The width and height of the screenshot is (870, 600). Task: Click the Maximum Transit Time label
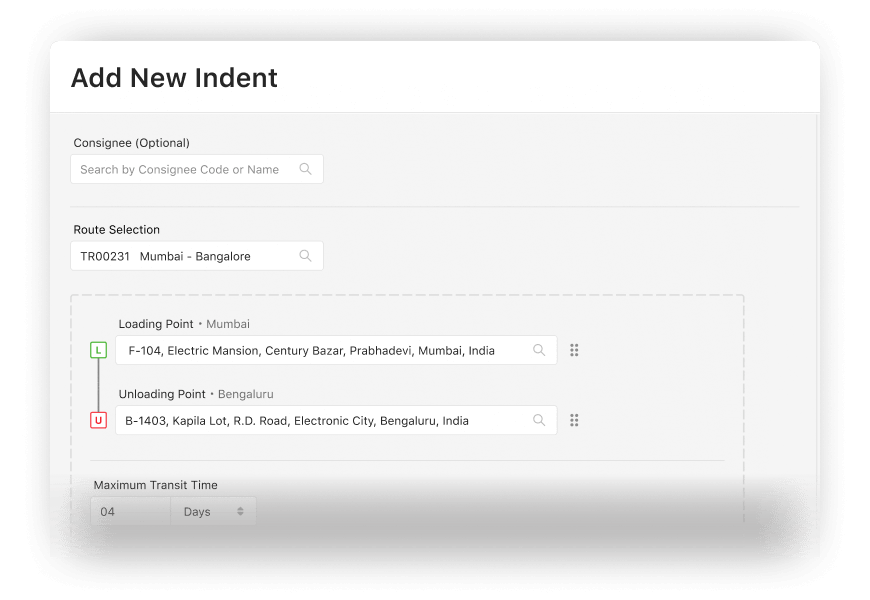[155, 485]
